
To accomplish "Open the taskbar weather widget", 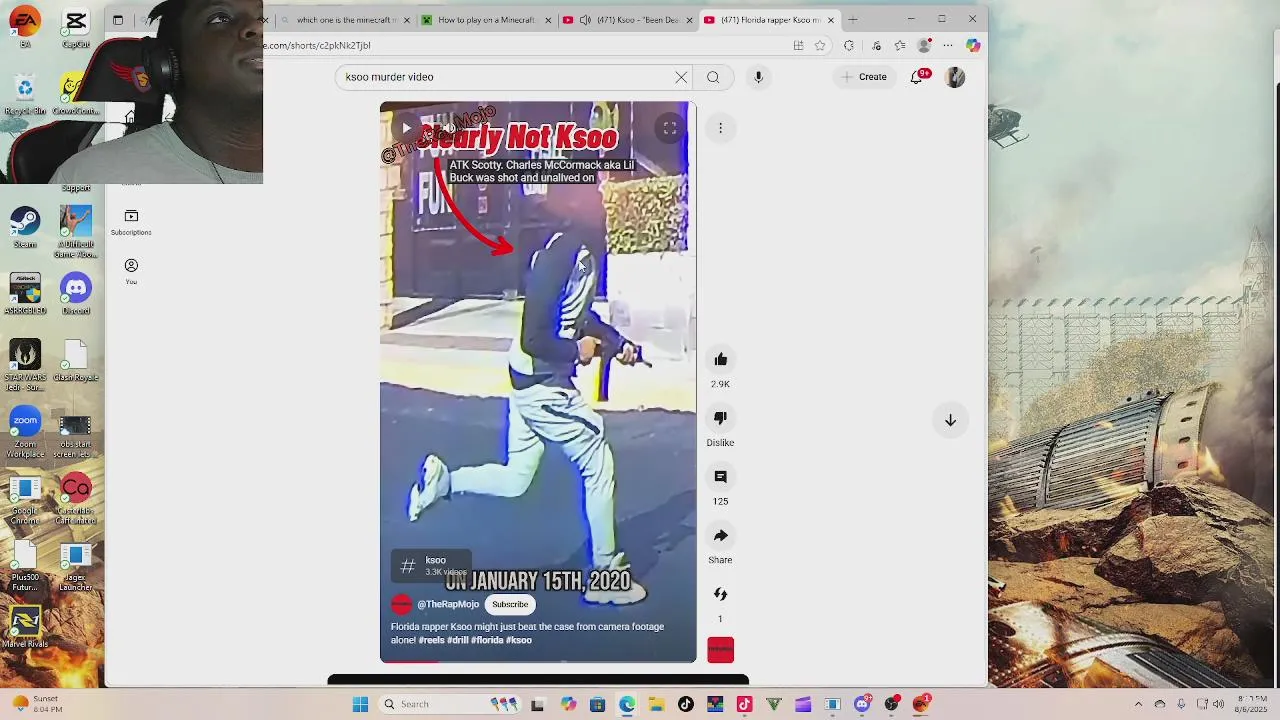I will click(38, 704).
